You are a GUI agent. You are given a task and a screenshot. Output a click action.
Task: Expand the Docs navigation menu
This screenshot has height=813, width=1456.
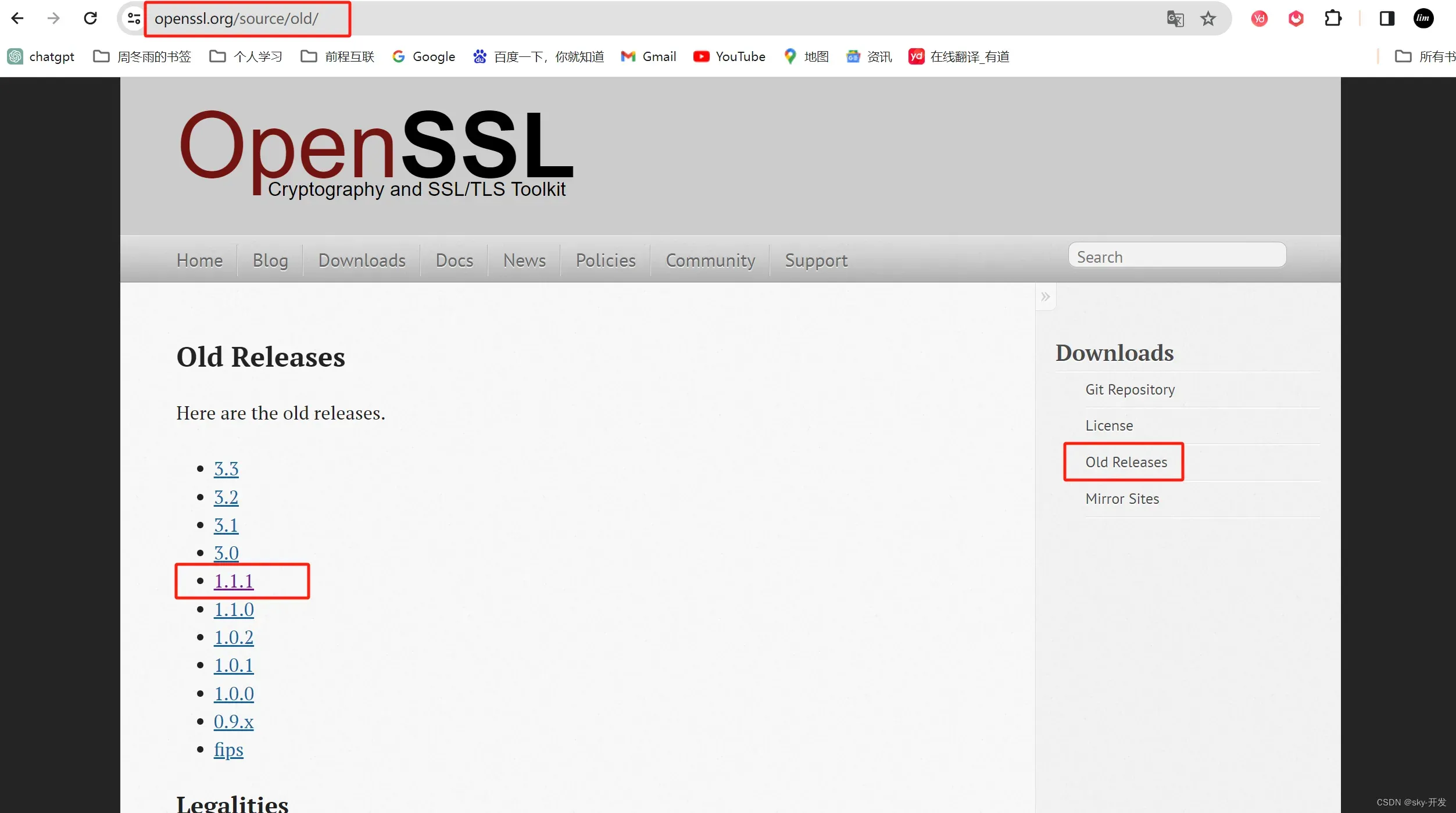click(454, 259)
